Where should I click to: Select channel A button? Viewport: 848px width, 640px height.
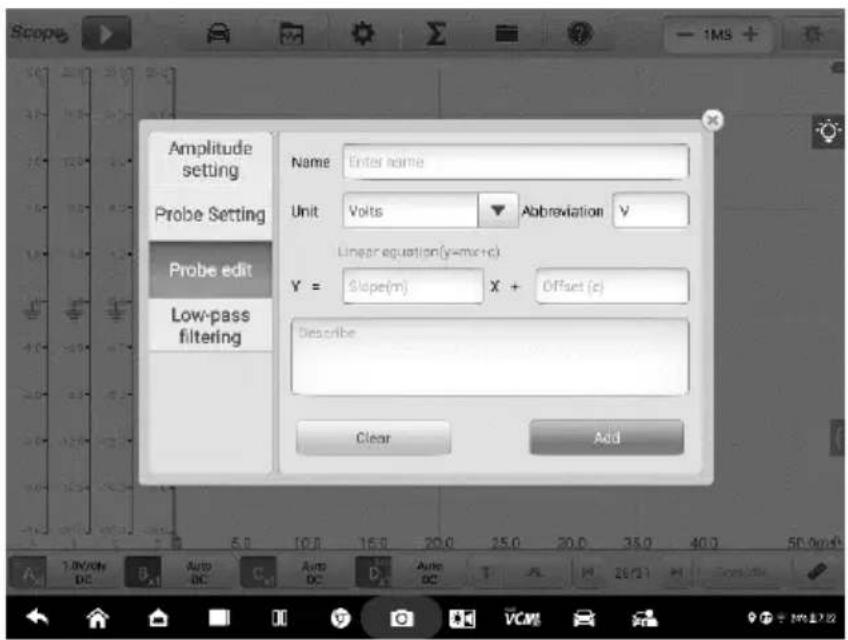(28, 573)
